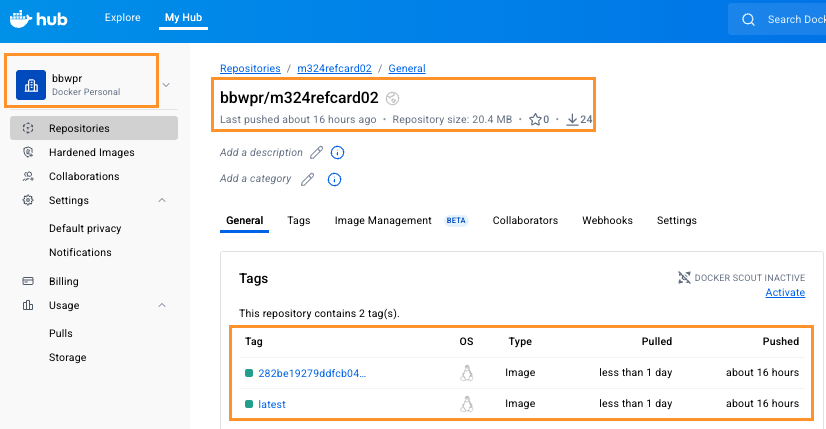
Task: Click the Usage chart icon
Action: (x=28, y=305)
